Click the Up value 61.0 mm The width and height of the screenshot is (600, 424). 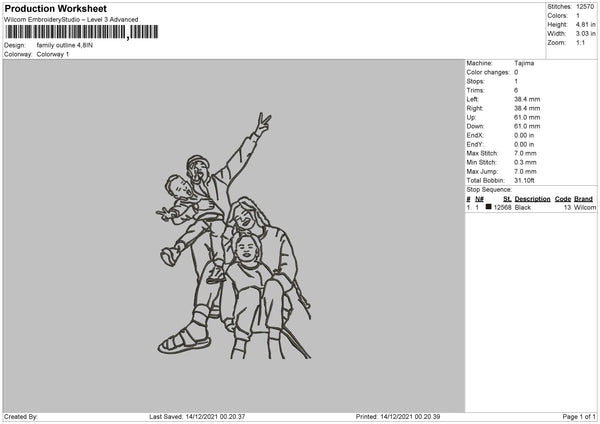[527, 117]
